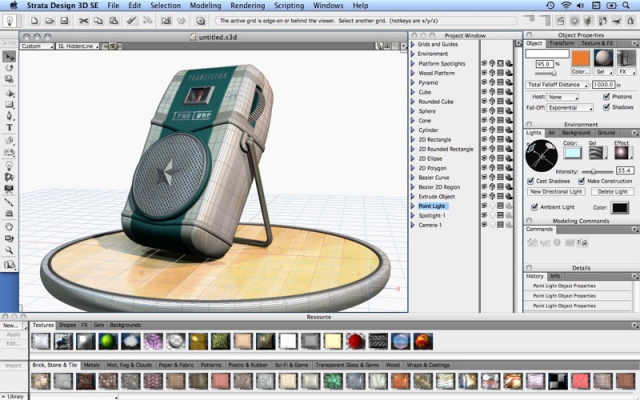Open the Modeling menu
Screen dimensions: 640x400
[205, 5]
